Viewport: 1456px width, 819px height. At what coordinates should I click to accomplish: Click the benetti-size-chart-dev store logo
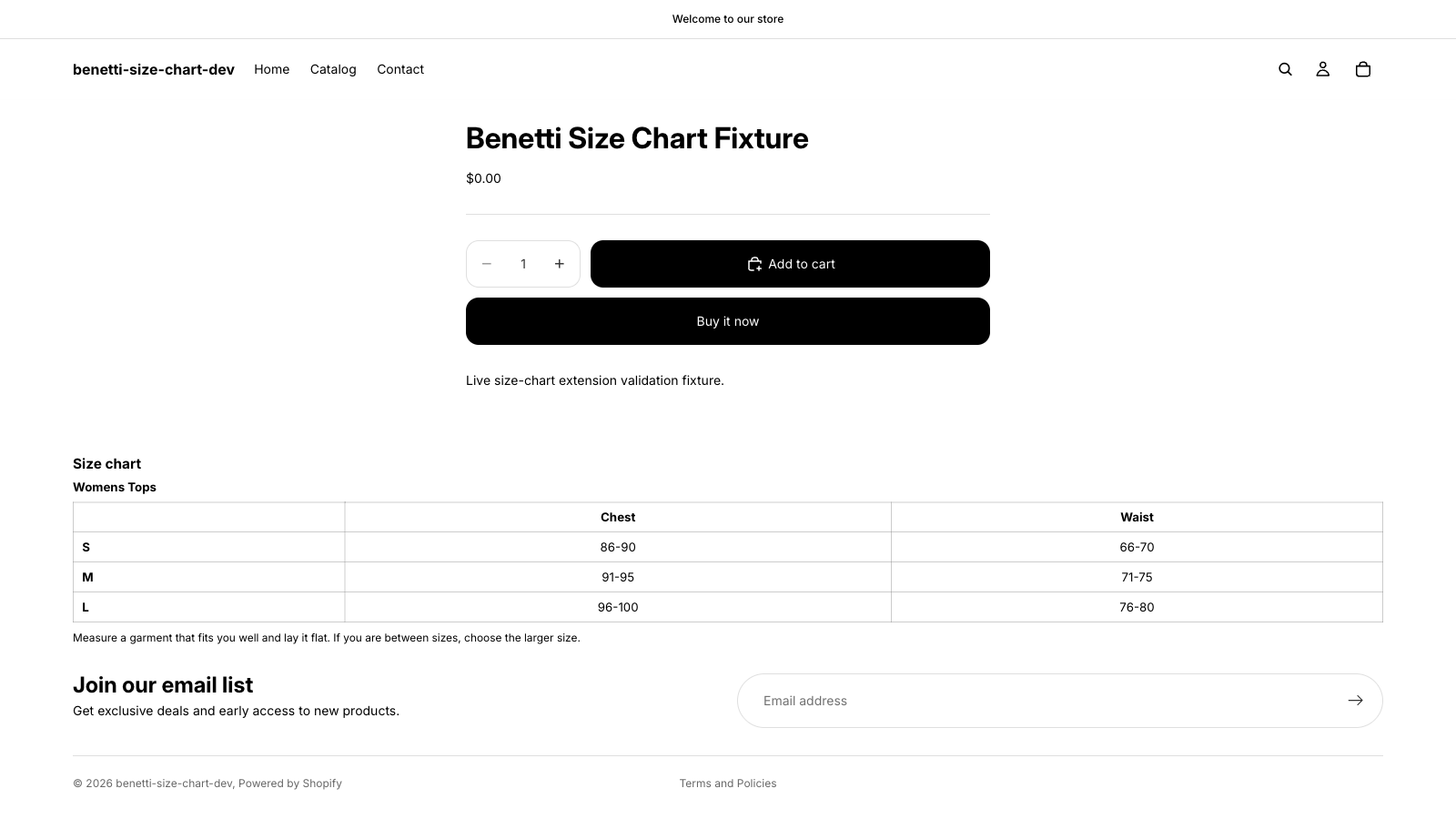click(154, 69)
